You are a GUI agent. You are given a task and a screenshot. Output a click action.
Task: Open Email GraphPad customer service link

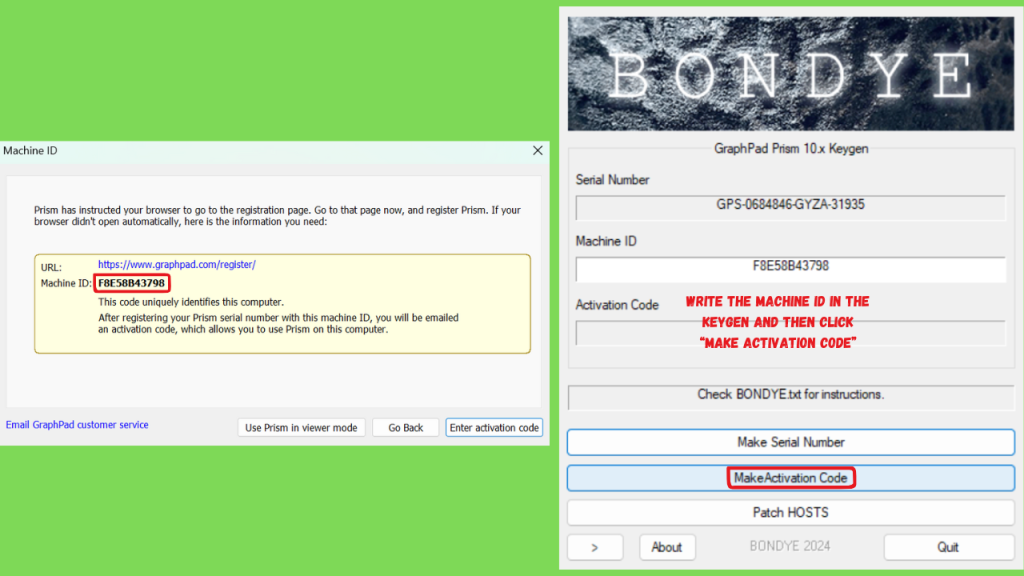click(x=77, y=424)
